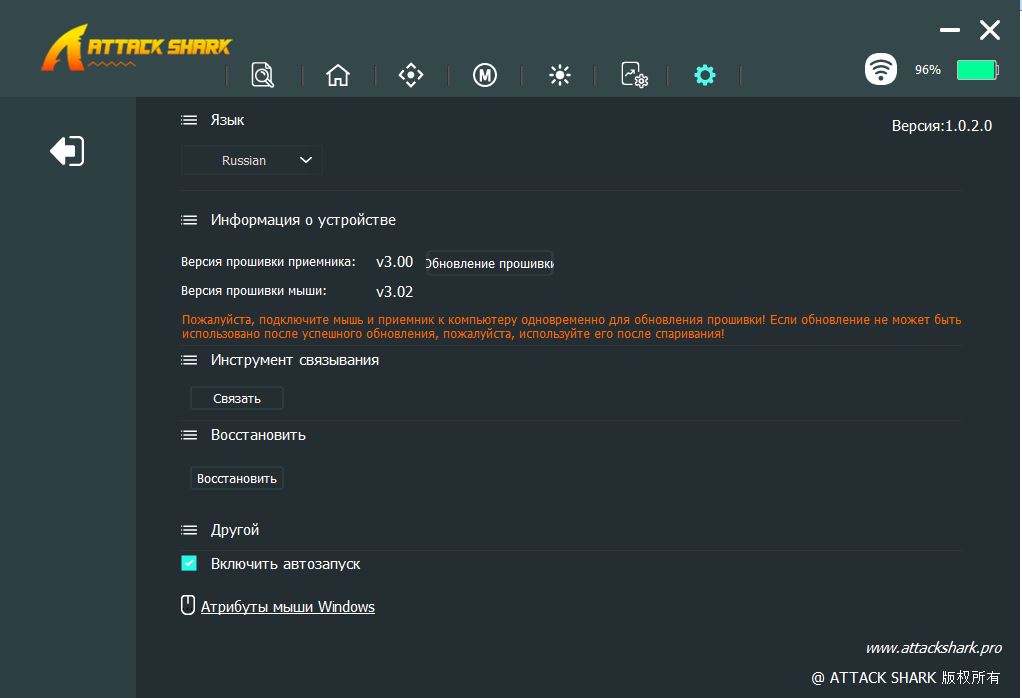Open Атрибуты мыши Windows link

pyautogui.click(x=287, y=607)
